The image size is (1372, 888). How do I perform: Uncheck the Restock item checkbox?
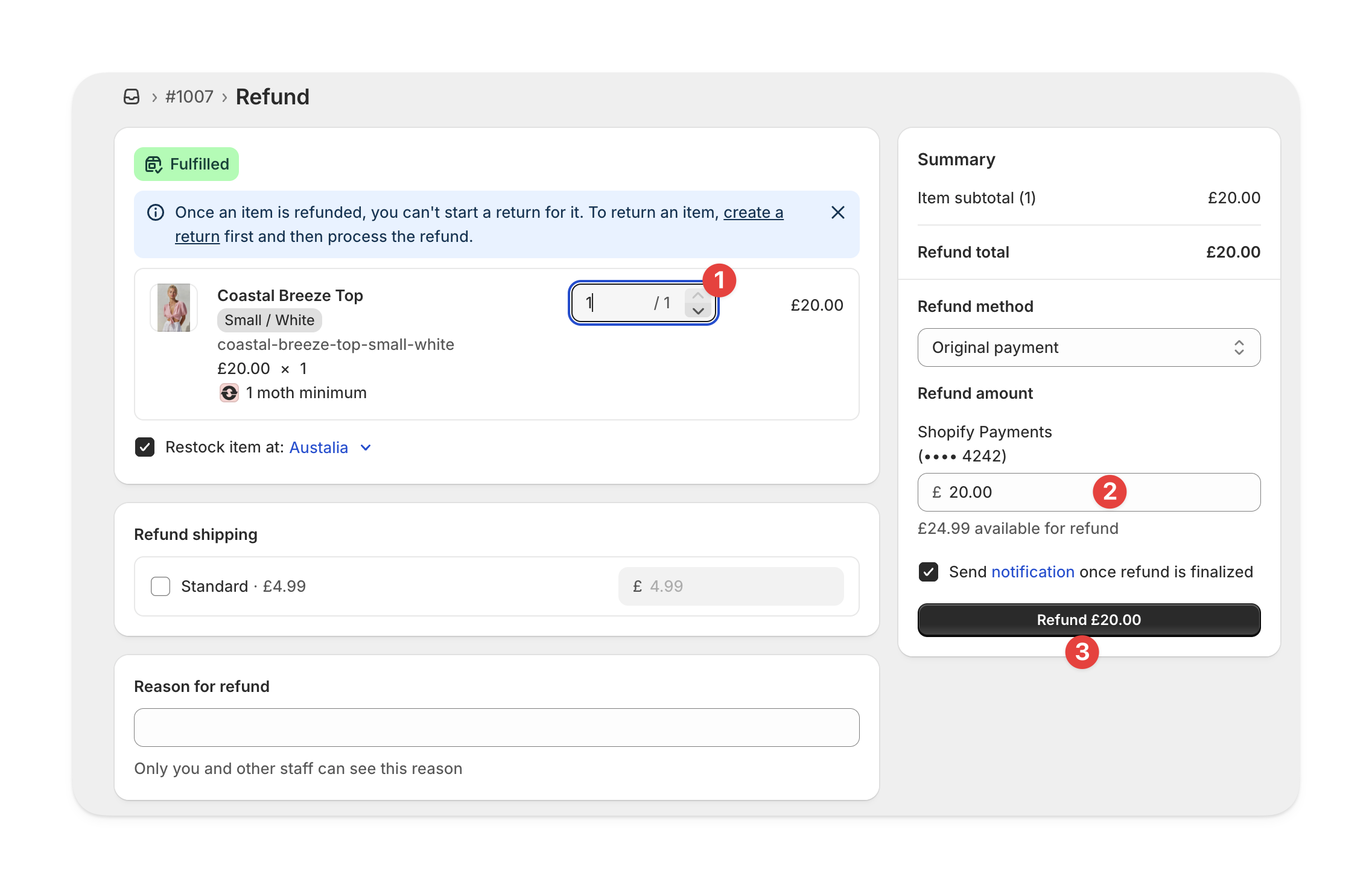coord(145,447)
